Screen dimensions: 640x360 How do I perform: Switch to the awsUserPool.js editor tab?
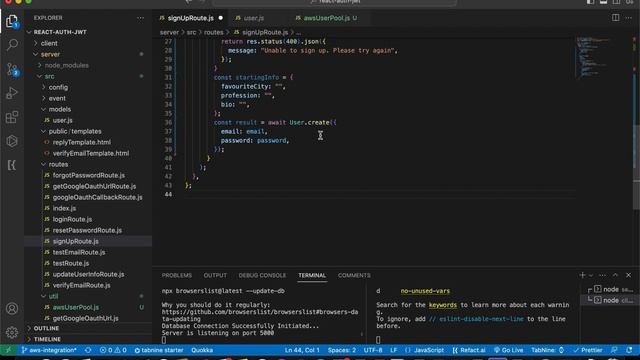(x=327, y=18)
